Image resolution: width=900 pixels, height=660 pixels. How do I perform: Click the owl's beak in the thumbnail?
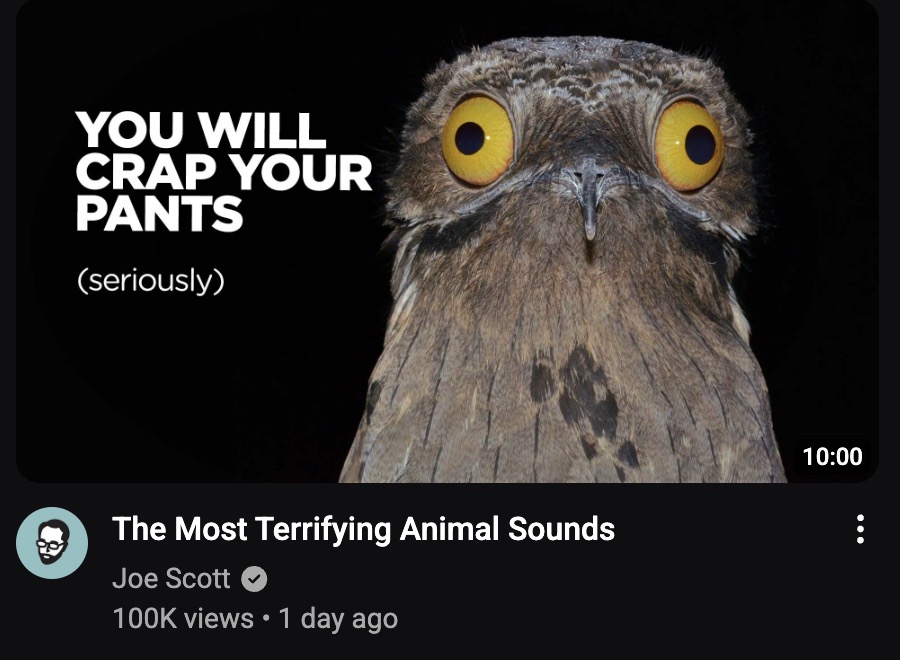click(588, 198)
